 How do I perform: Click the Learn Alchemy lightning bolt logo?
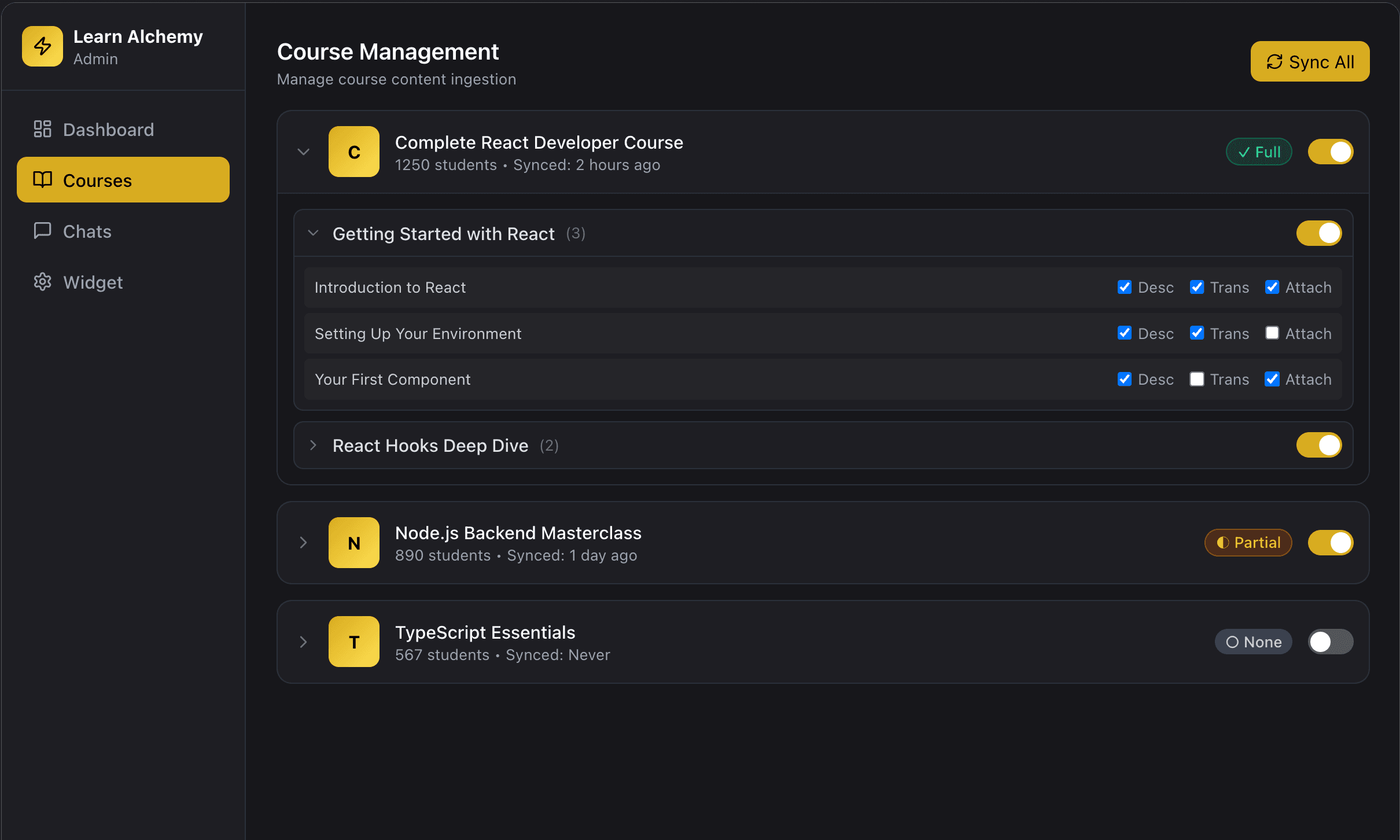pyautogui.click(x=42, y=46)
